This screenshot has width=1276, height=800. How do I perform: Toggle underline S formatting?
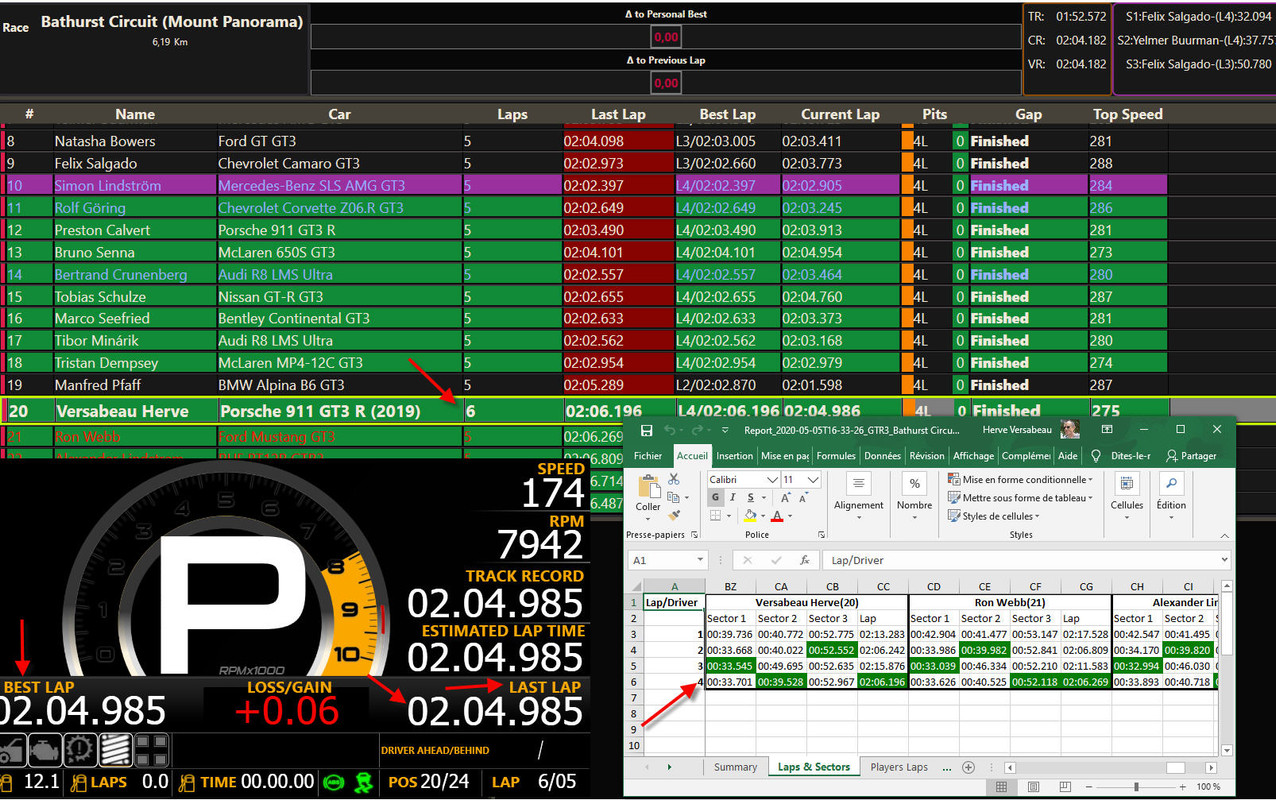[749, 497]
